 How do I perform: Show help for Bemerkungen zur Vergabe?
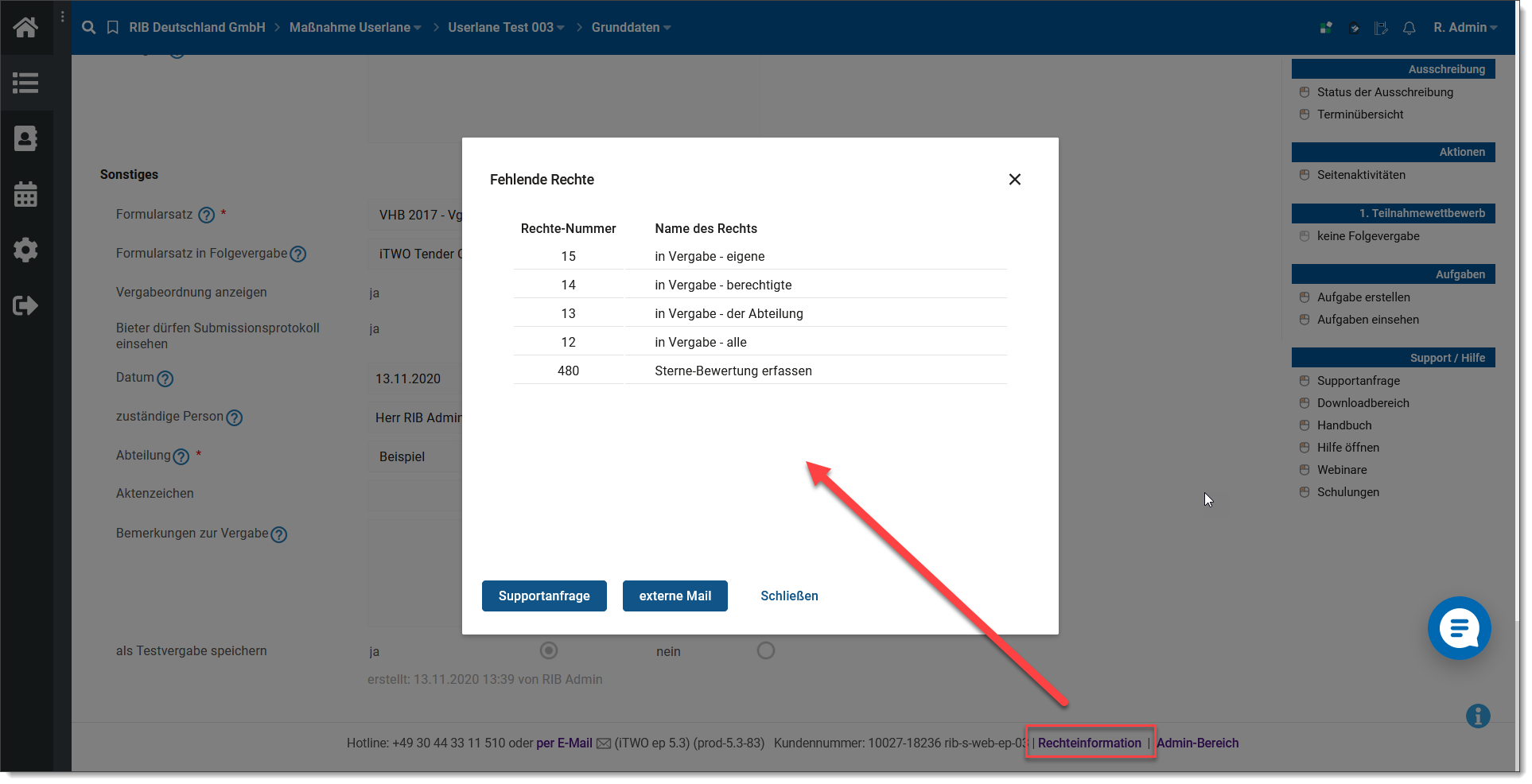[x=278, y=534]
